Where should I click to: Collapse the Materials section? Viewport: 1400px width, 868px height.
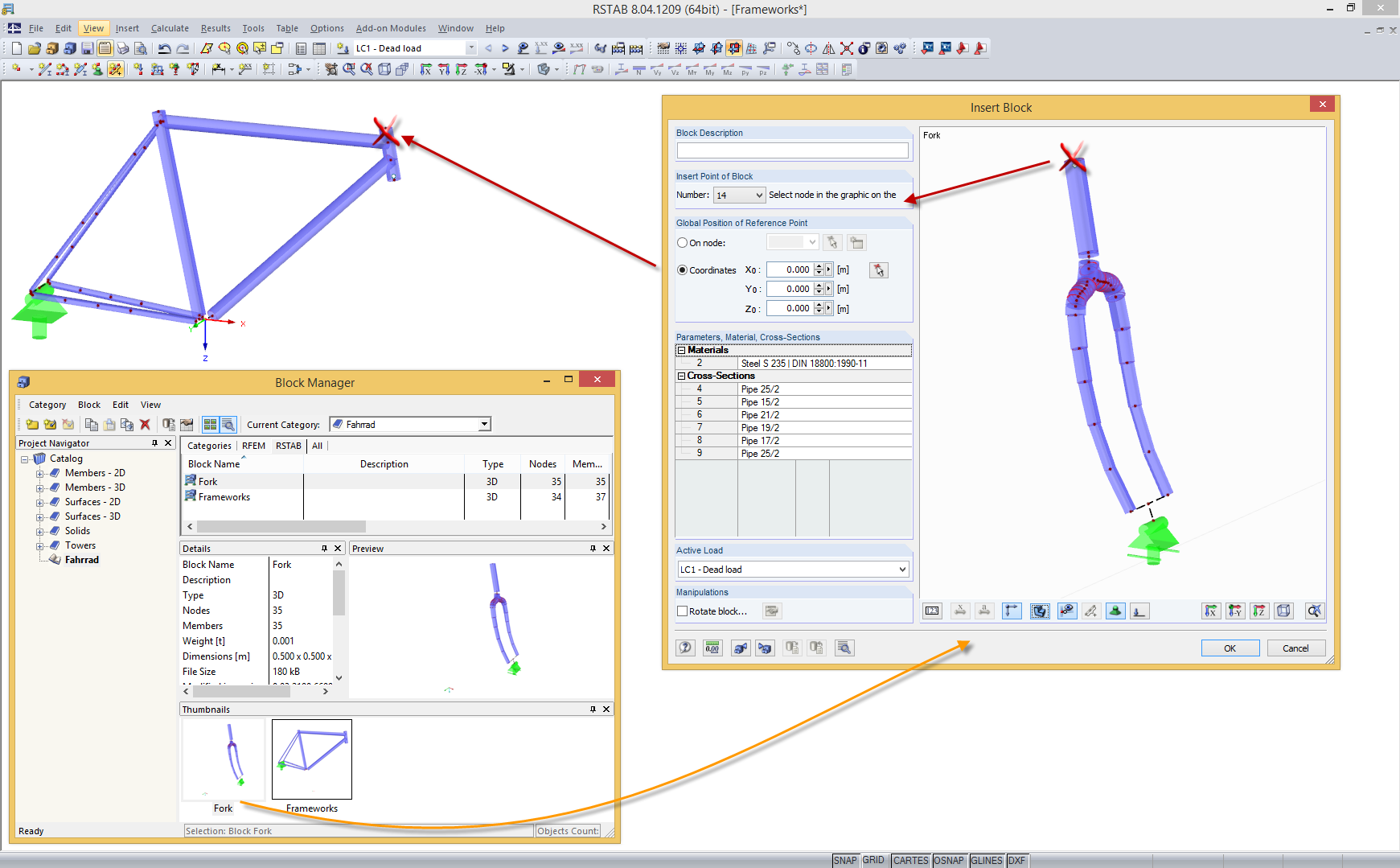click(681, 350)
